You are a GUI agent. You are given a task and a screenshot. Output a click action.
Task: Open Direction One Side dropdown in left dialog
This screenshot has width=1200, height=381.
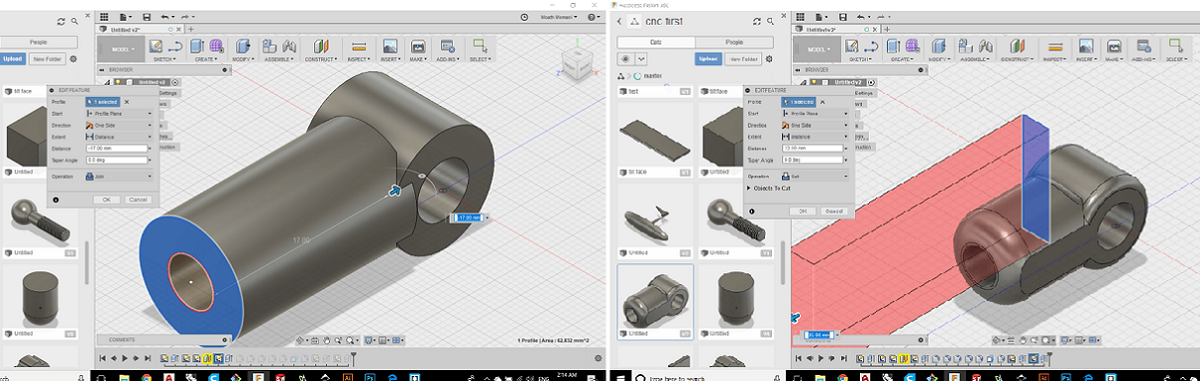pos(120,125)
